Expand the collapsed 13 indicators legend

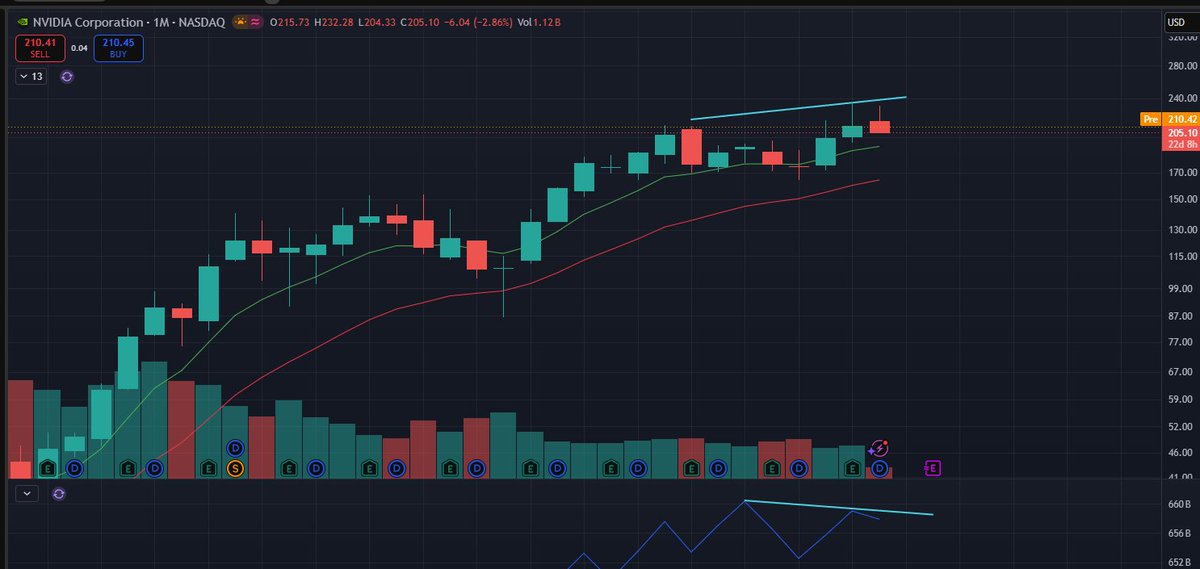click(30, 76)
